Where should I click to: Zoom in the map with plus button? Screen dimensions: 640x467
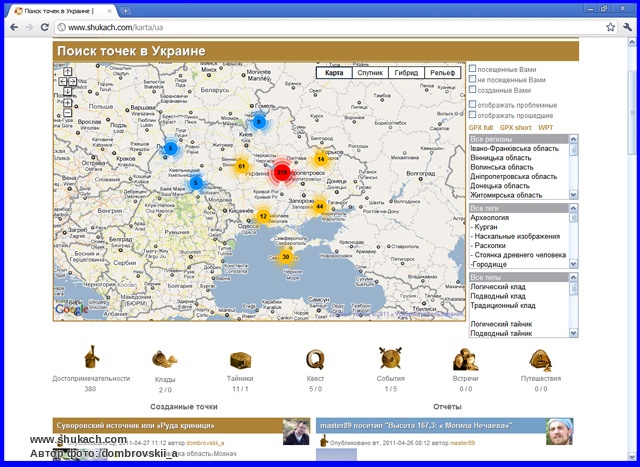[x=68, y=102]
